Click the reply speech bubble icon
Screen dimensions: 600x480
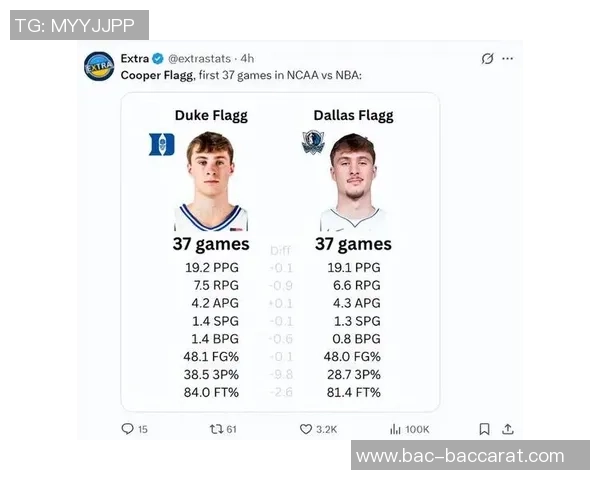pyautogui.click(x=127, y=429)
